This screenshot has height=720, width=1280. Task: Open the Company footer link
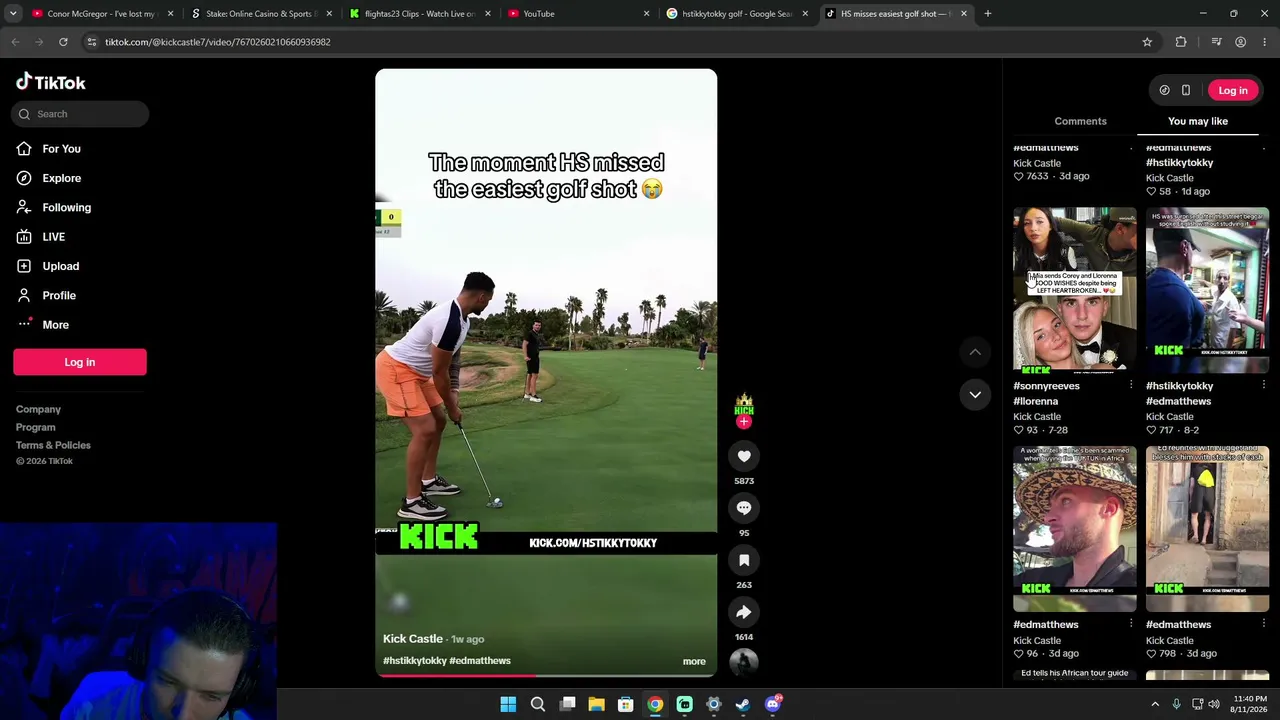(38, 409)
